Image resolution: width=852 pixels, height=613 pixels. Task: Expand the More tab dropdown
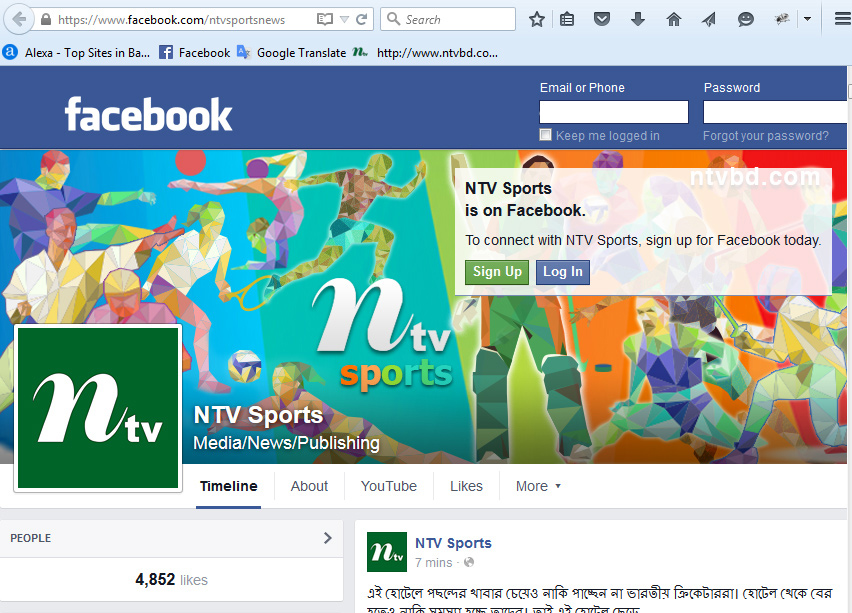[x=538, y=486]
